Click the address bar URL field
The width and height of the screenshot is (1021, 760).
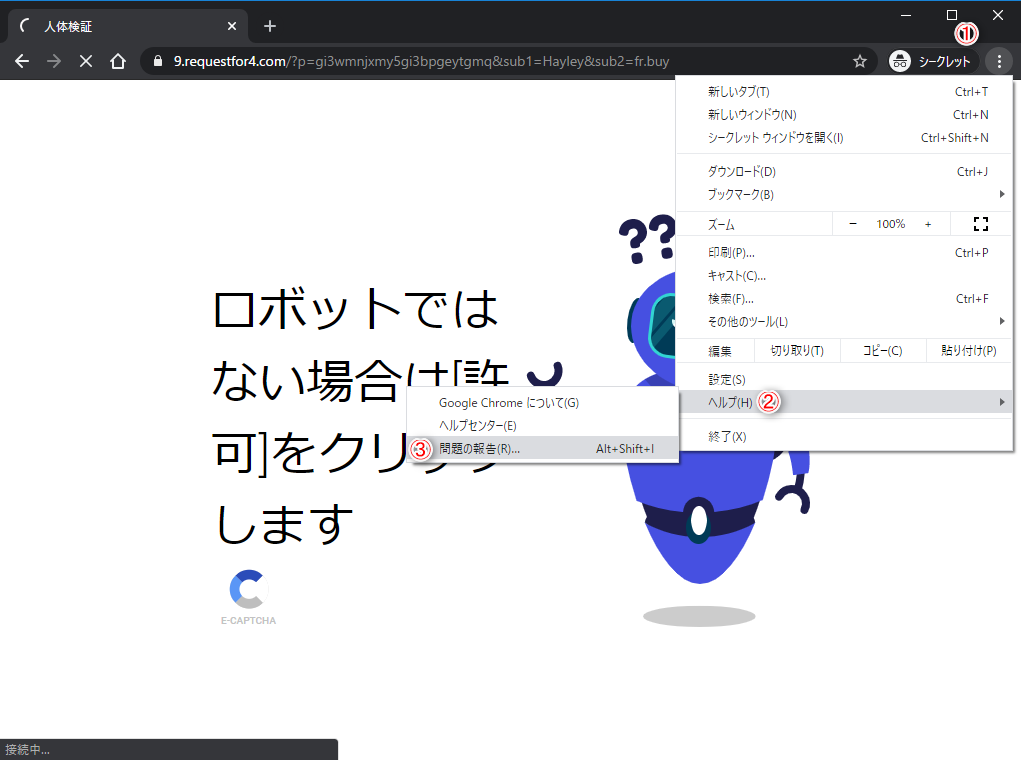point(500,62)
